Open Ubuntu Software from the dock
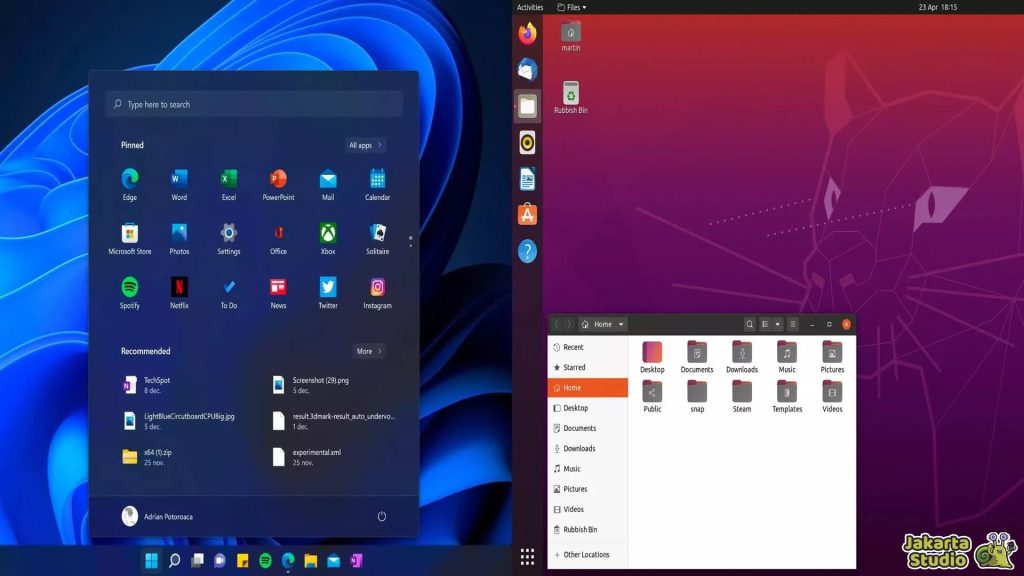Viewport: 1024px width, 576px height. click(527, 213)
